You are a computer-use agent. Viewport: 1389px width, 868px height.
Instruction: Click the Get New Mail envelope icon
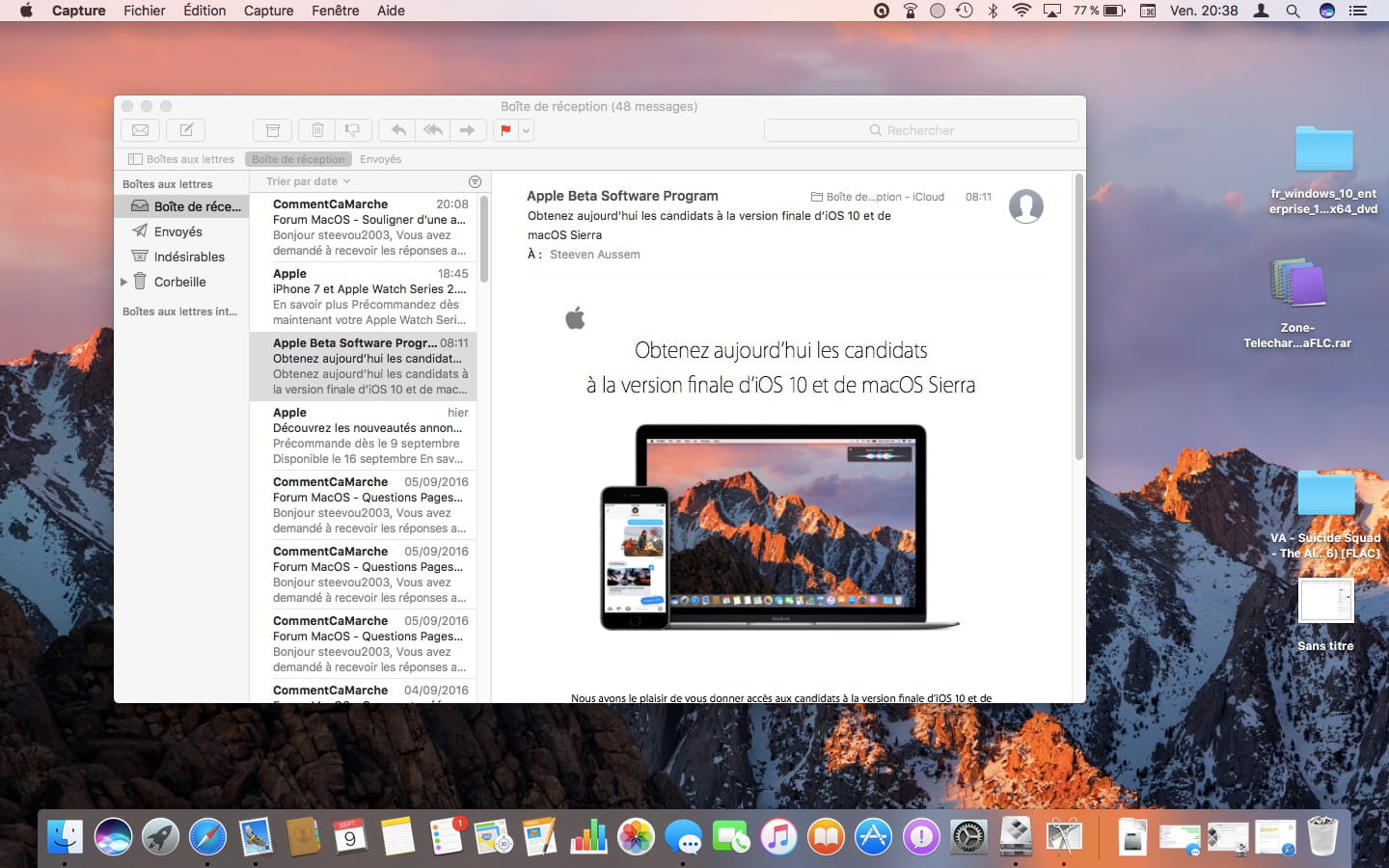tap(140, 130)
